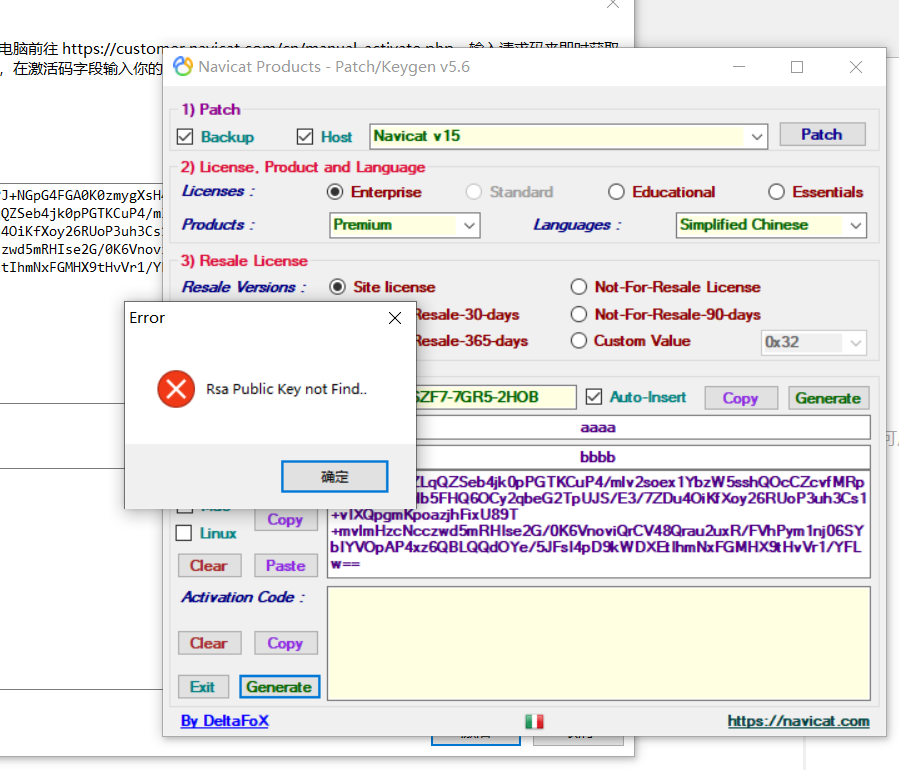Click the Italian flag icon
The image size is (899, 770).
click(534, 721)
